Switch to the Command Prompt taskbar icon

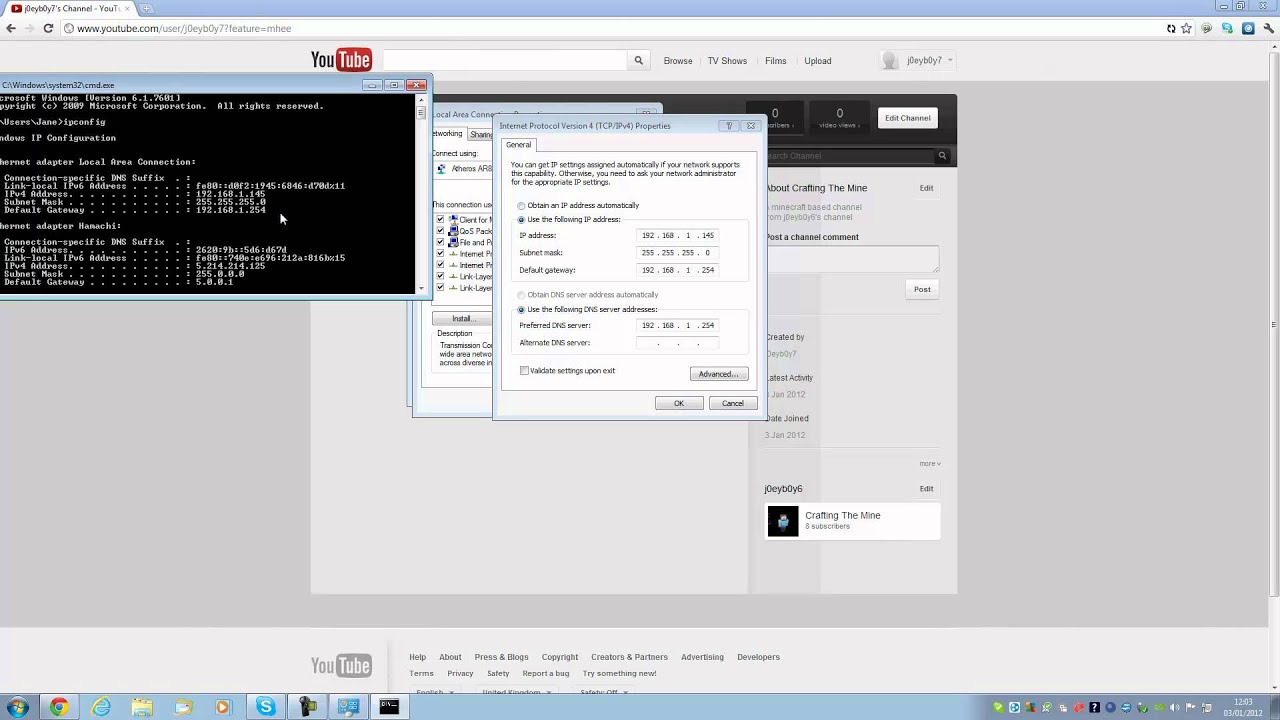tap(389, 707)
